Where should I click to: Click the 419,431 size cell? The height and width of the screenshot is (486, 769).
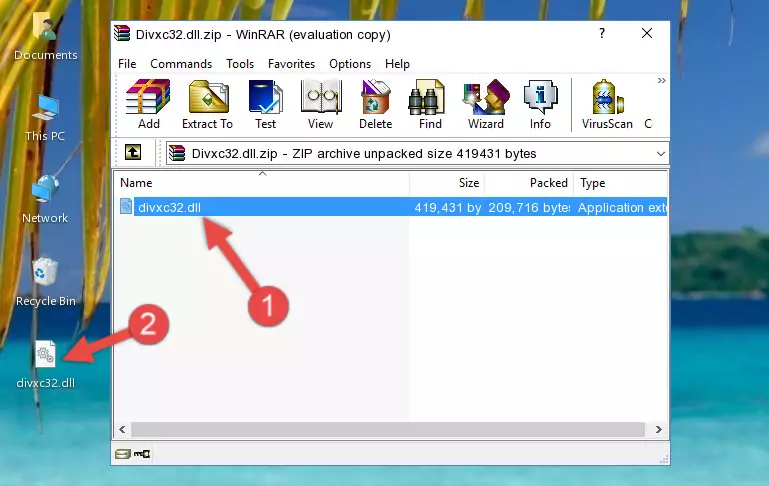tap(447, 207)
